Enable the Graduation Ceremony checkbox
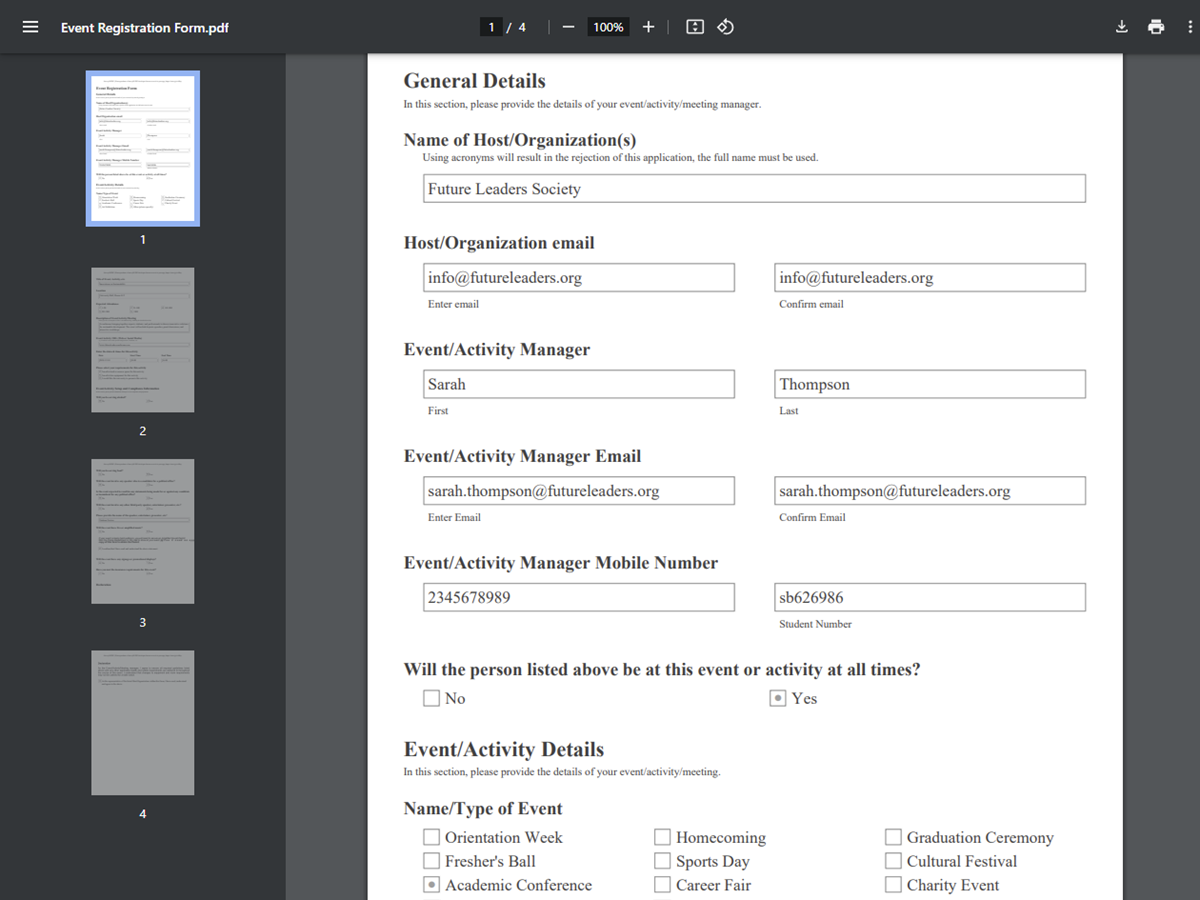Image resolution: width=1200 pixels, height=900 pixels. (893, 837)
